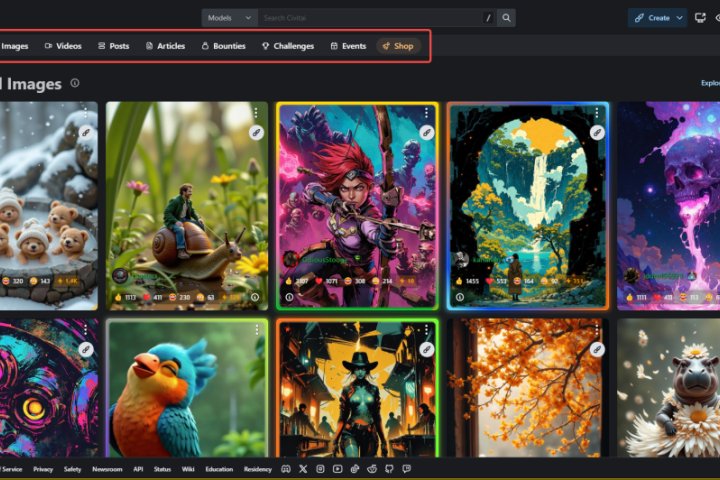Viewport: 720px width, 480px height.
Task: Open three-dot options on waterfall cave image
Action: (x=596, y=113)
